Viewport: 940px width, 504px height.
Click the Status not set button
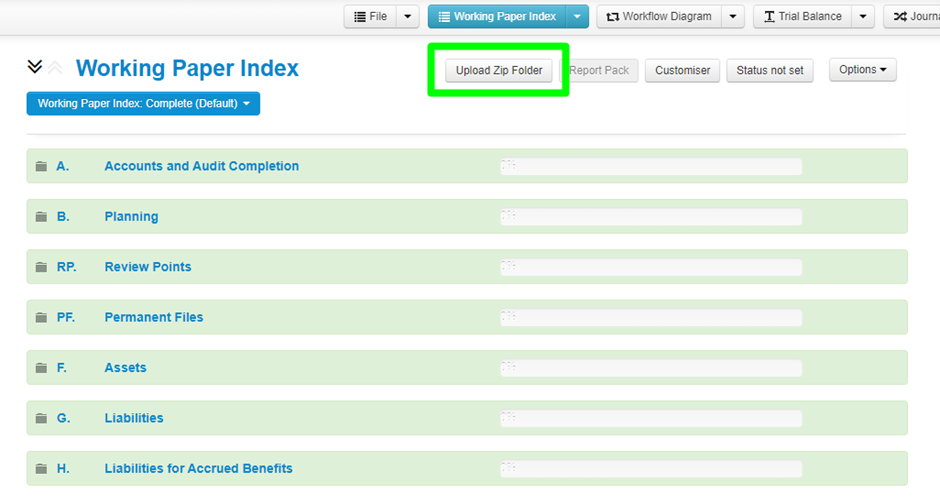pos(769,71)
